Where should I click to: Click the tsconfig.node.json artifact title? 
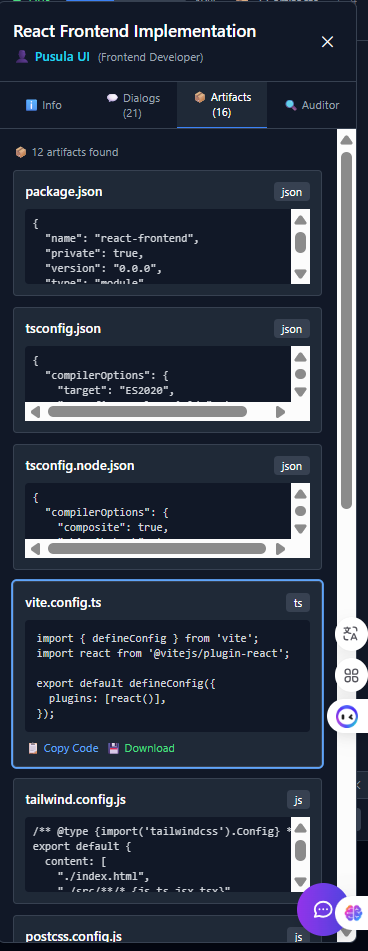[80, 466]
